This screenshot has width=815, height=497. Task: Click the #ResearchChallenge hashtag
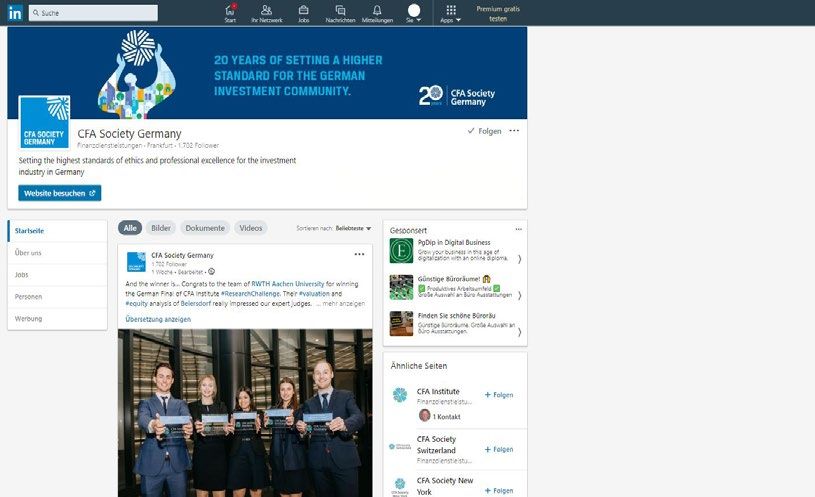click(x=251, y=294)
